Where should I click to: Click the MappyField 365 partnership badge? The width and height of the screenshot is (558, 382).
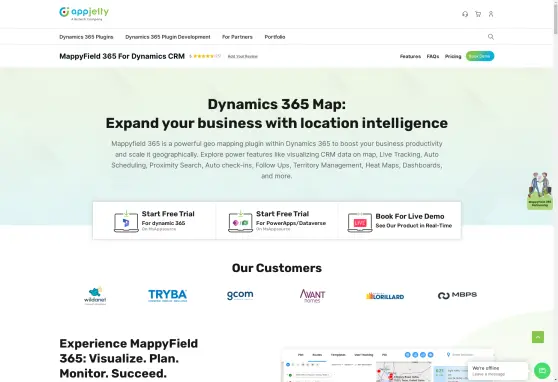click(x=540, y=191)
